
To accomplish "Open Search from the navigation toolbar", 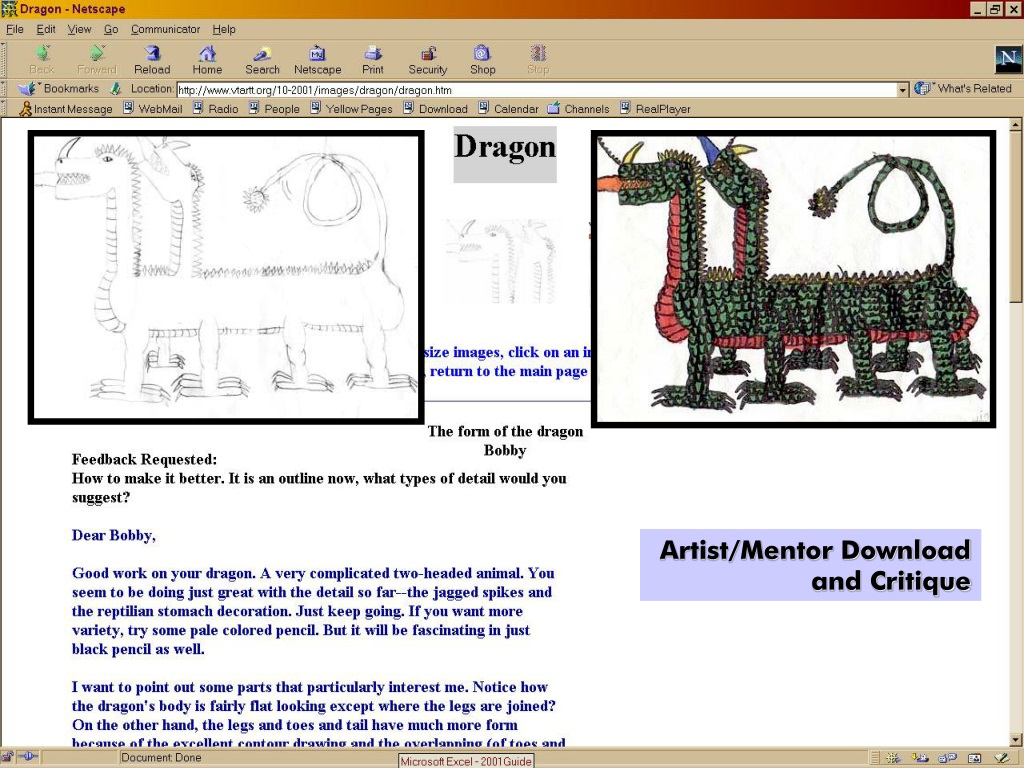I will [262, 59].
